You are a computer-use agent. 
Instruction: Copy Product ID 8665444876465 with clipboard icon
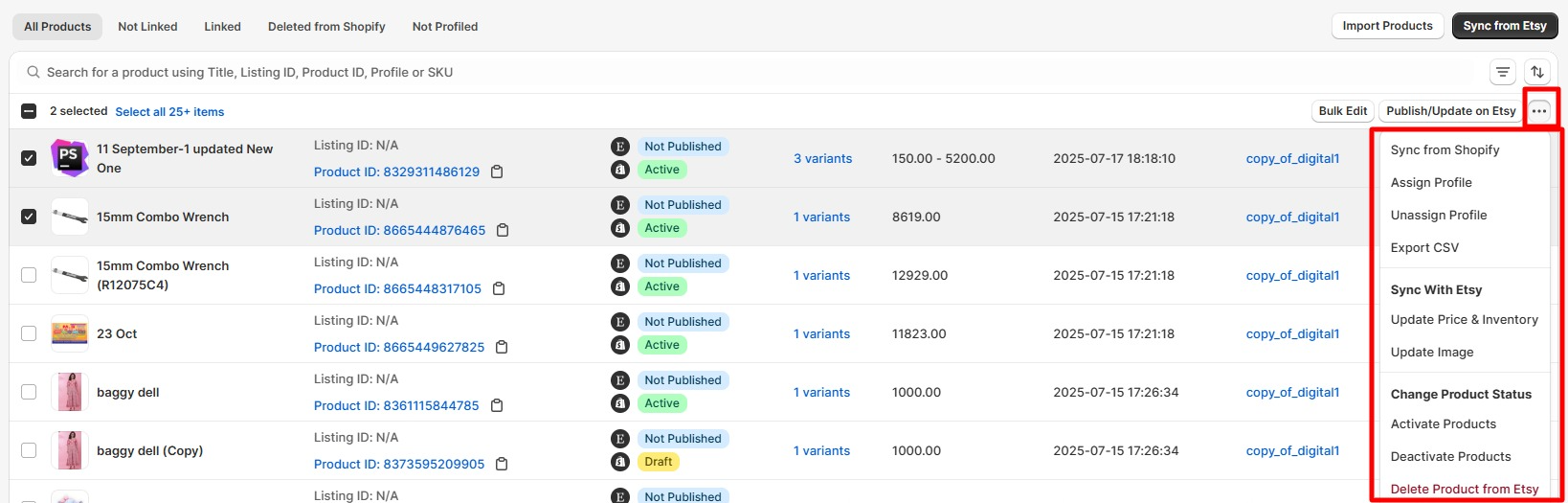pos(503,230)
